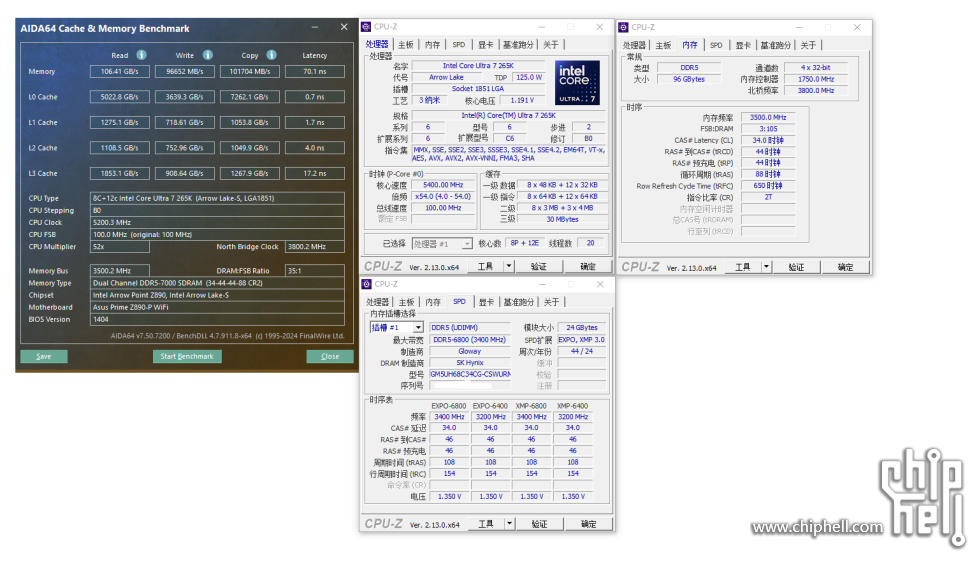Image resolution: width=979 pixels, height=562 pixels.
Task: Close the AIDA64 window with title bar X
Action: click(x=344, y=27)
